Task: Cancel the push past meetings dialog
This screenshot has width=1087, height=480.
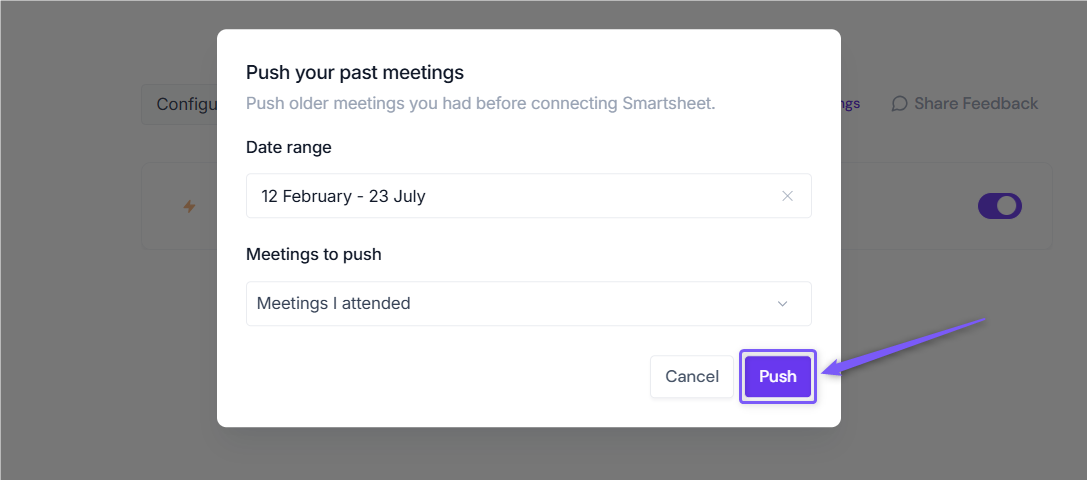Action: tap(692, 377)
